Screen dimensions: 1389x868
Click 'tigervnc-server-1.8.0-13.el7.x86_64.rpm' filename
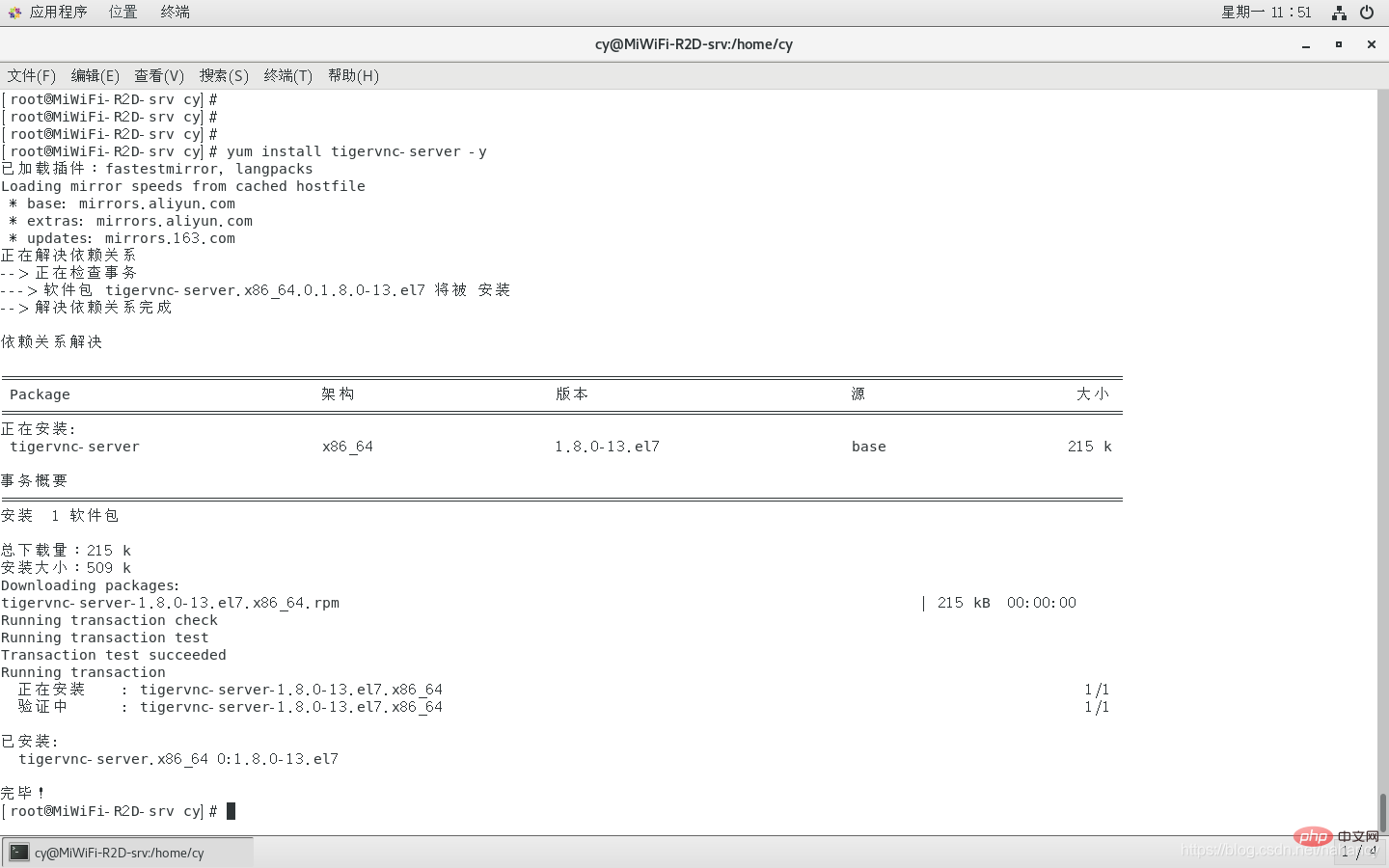[x=171, y=603]
